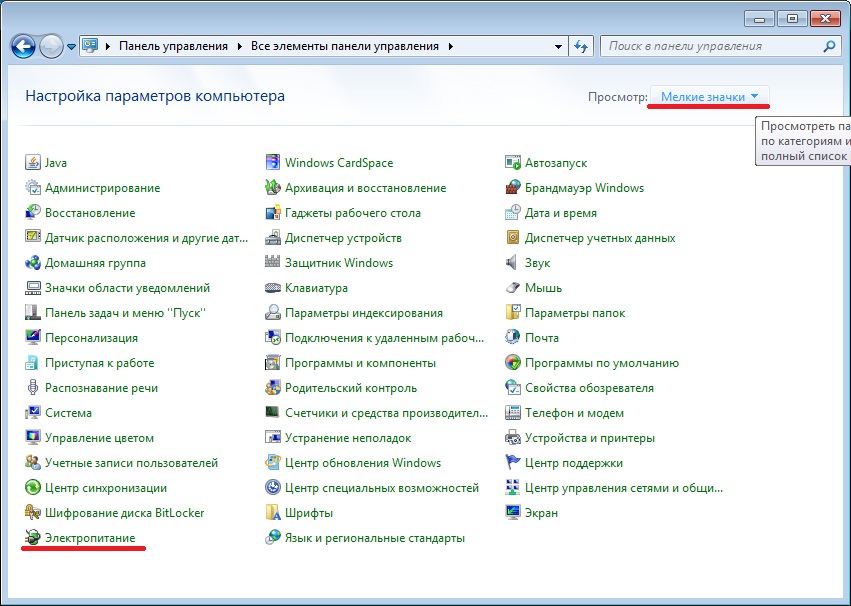The width and height of the screenshot is (851, 606).
Task: Click the Клавиатура keyboard icon
Action: pos(273,288)
